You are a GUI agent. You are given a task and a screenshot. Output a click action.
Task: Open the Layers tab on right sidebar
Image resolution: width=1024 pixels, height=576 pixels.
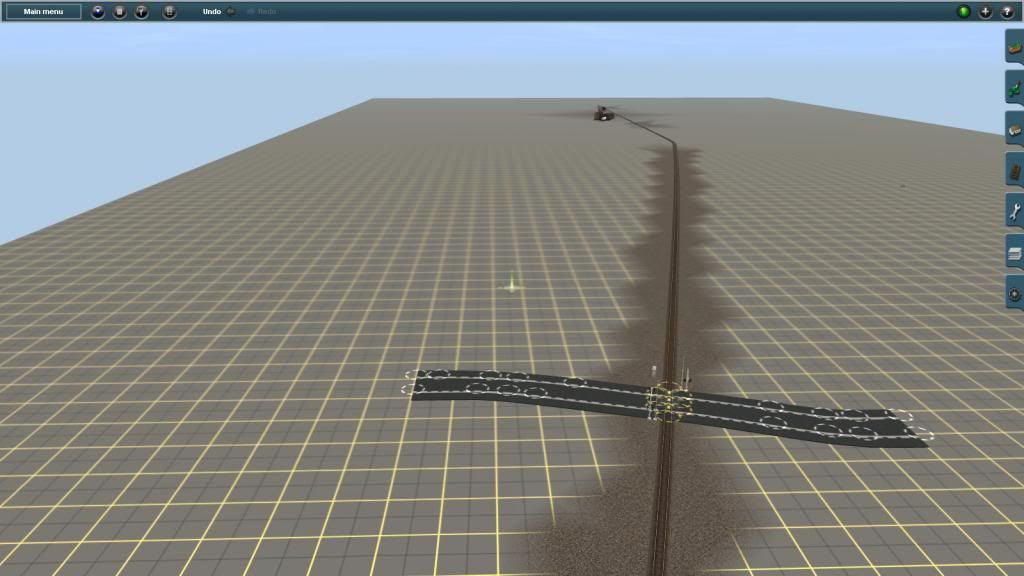point(1014,253)
